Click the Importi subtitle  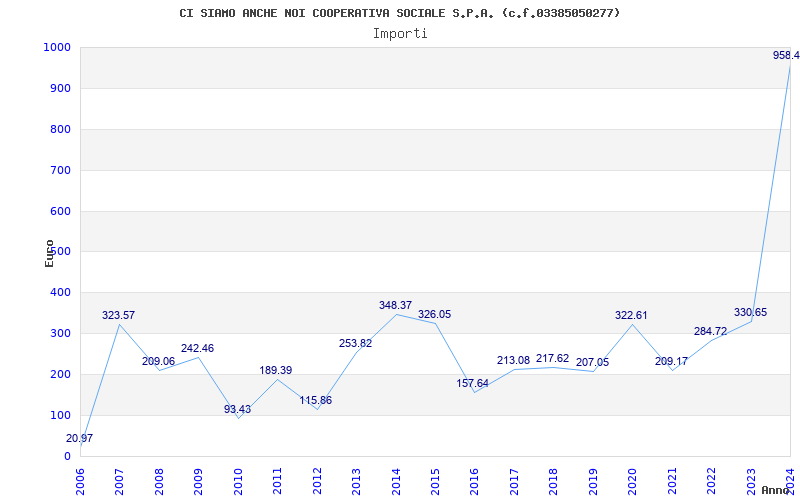tap(400, 34)
